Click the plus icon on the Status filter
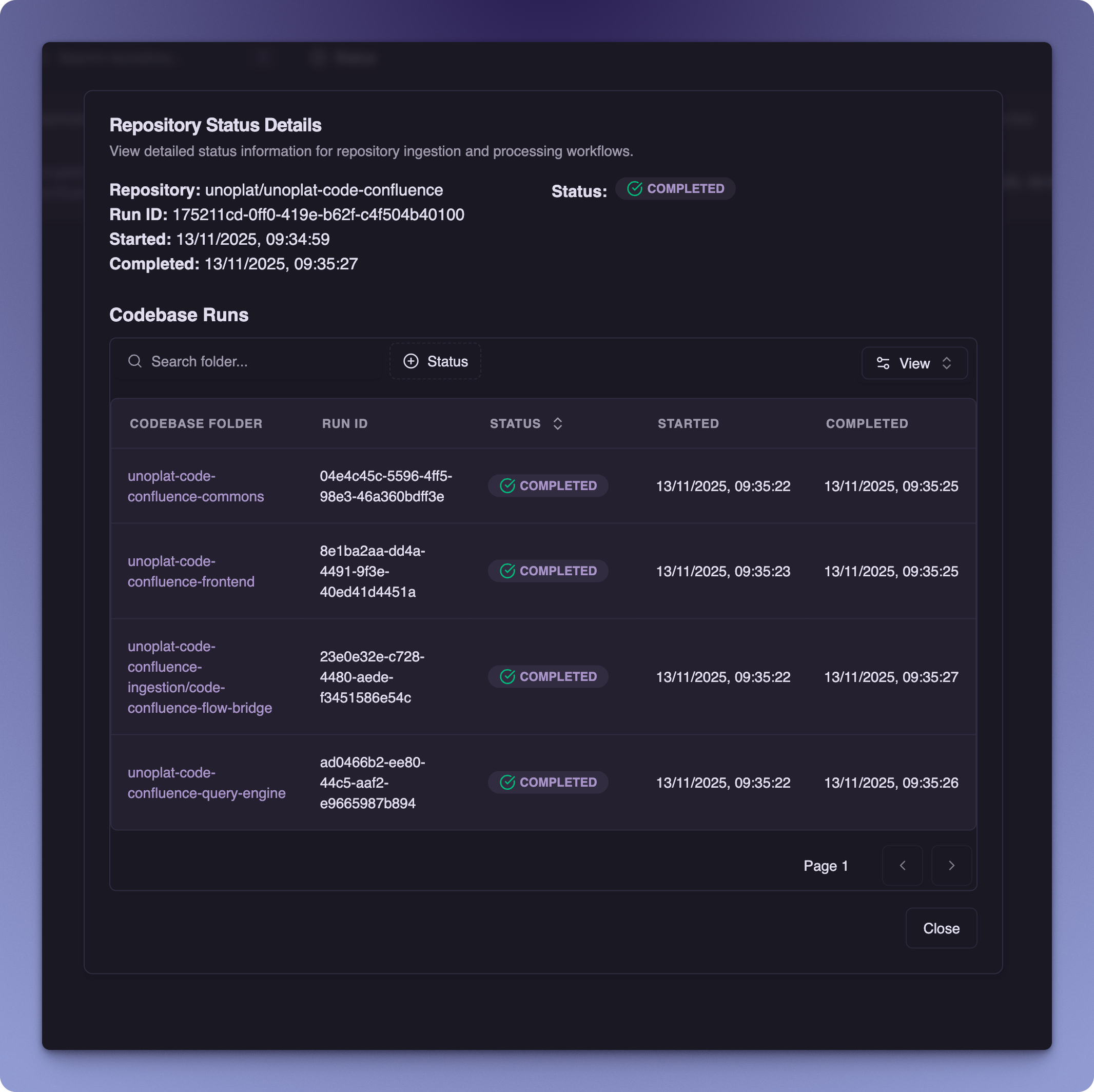1094x1092 pixels. (x=412, y=361)
